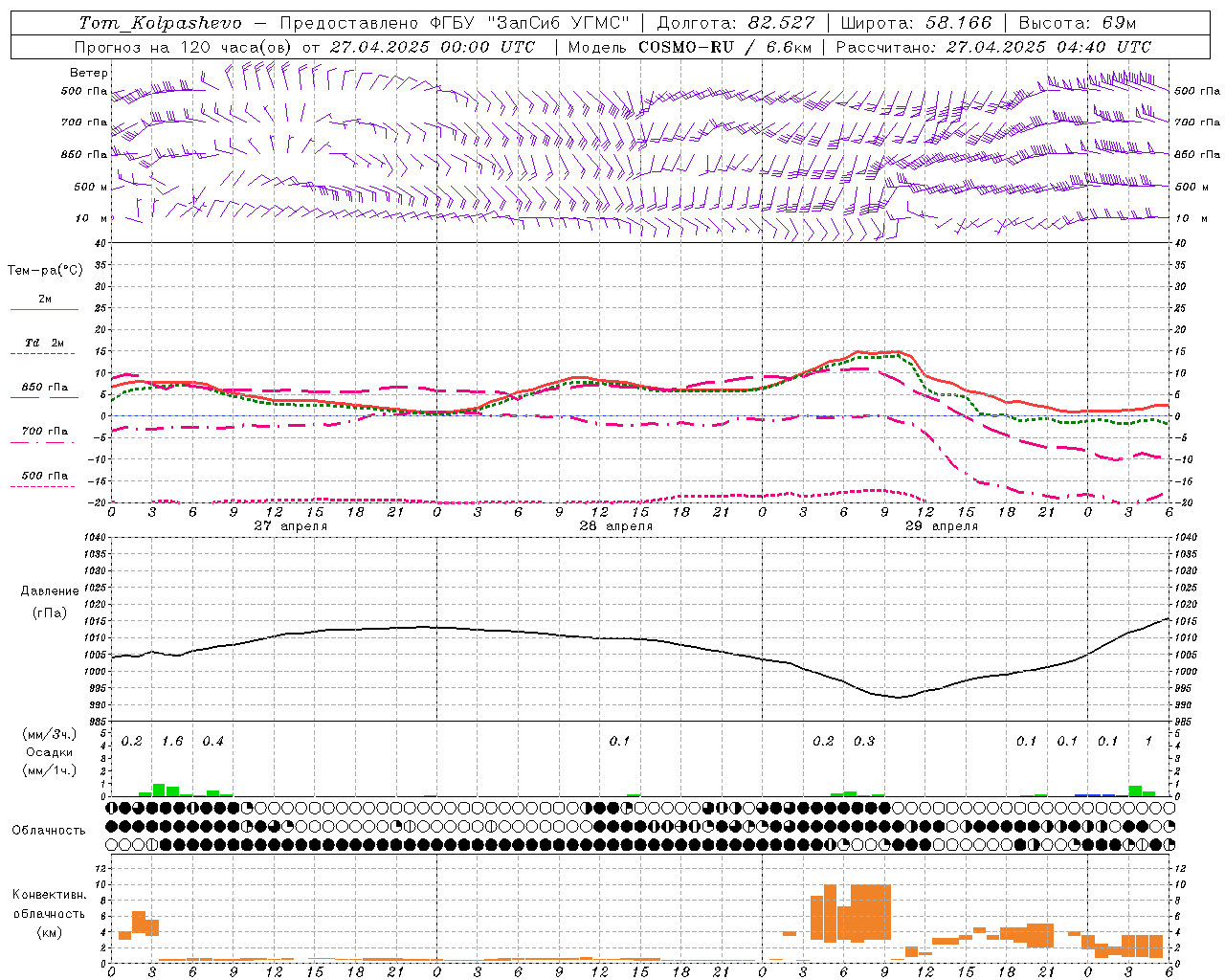The width and height of the screenshot is (1225, 980).
Task: Click the '(мм/3ч.)' precipitation unit label
Action: pos(50,734)
